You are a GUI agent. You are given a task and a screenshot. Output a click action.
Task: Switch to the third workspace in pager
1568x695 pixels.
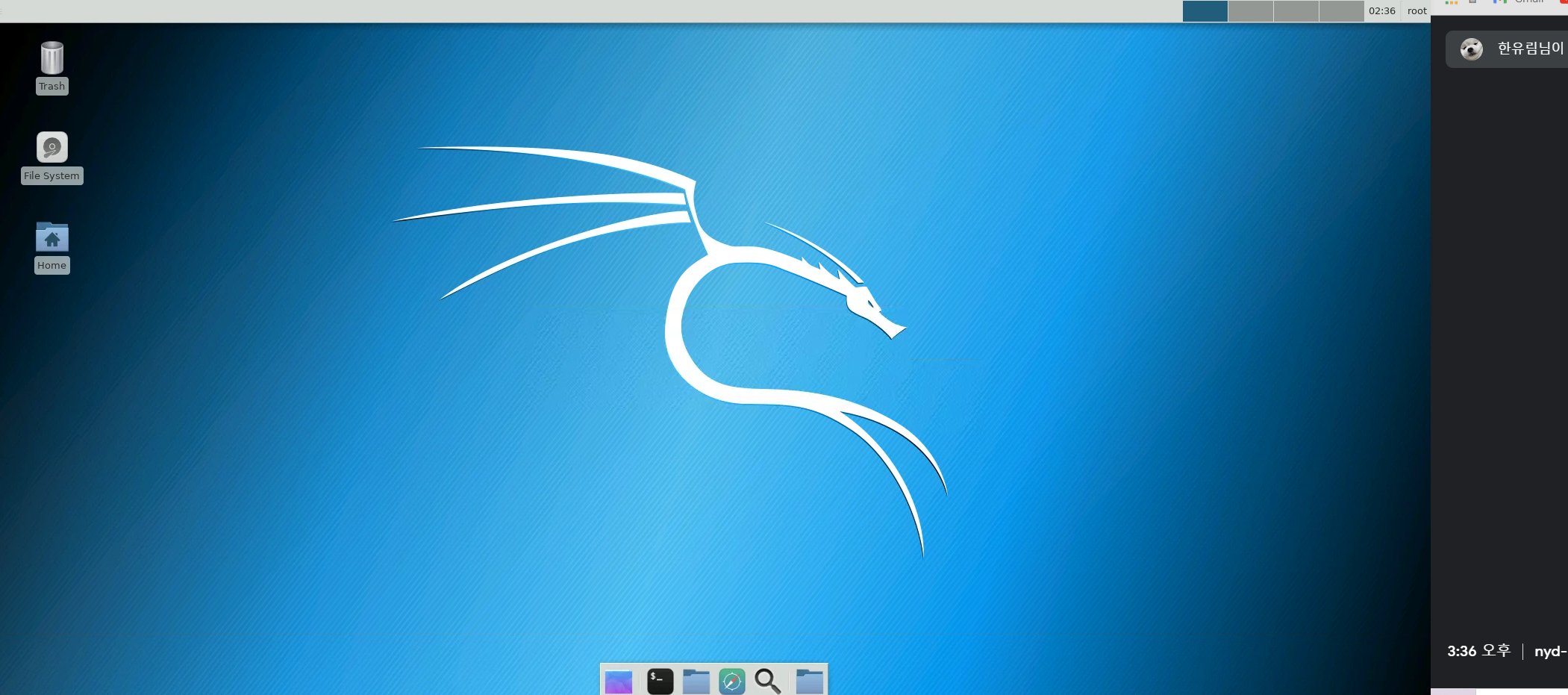[x=1296, y=11]
